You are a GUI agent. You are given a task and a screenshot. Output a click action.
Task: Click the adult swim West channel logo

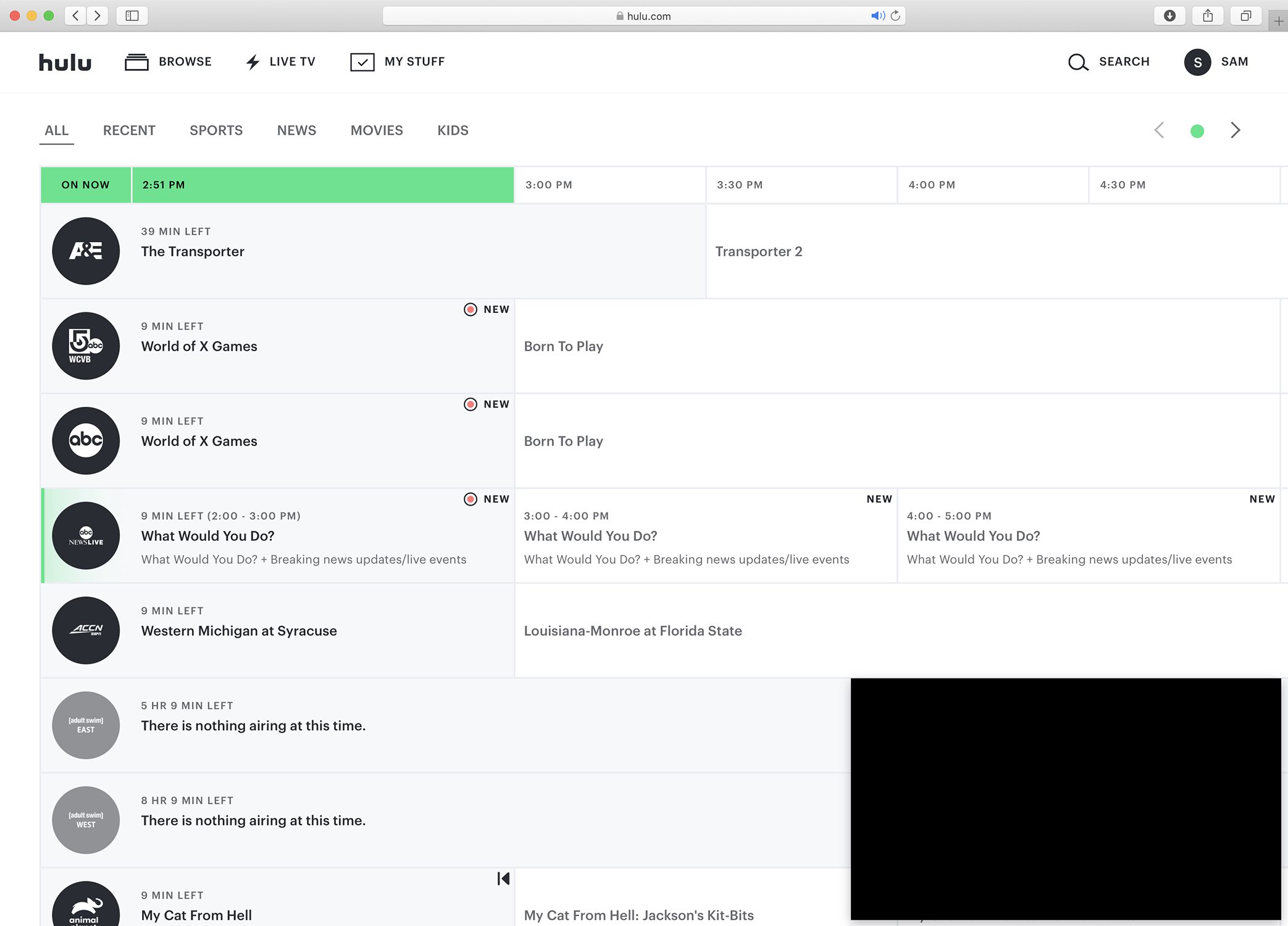click(86, 820)
